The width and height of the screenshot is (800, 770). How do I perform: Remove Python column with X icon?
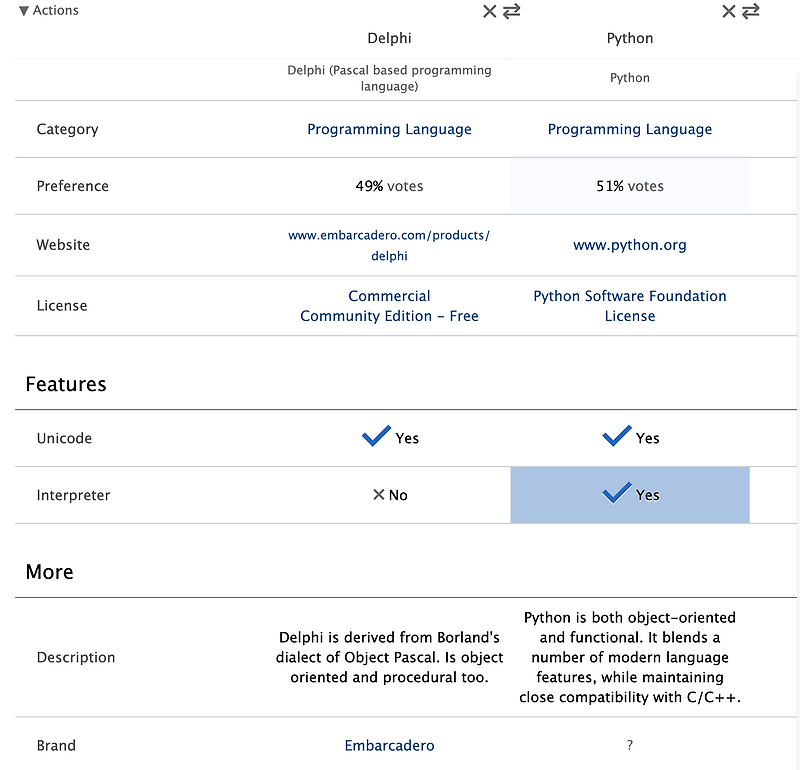click(729, 11)
